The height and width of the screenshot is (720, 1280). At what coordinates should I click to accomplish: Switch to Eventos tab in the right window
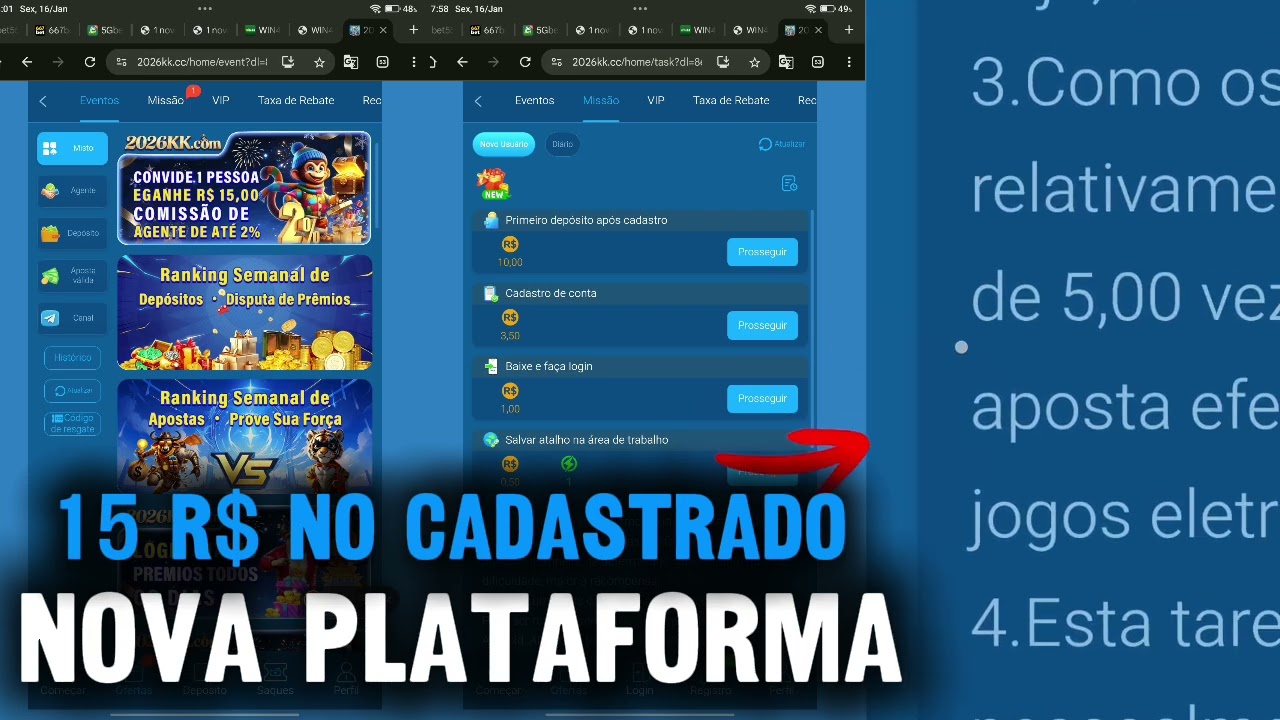[534, 100]
